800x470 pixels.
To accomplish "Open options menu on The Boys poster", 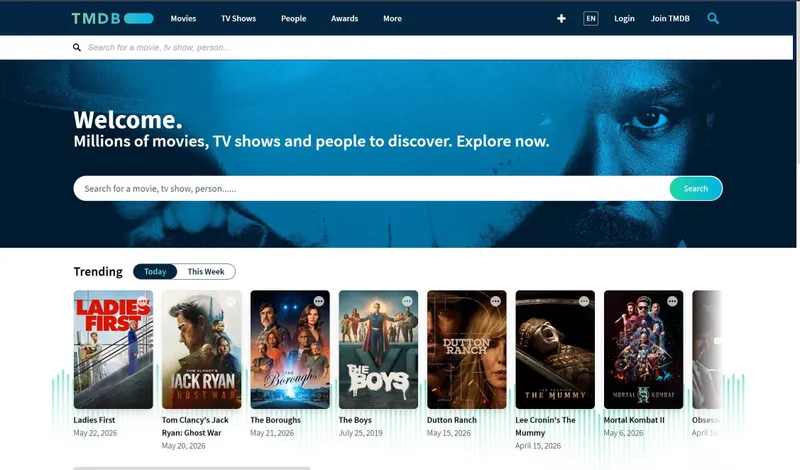I will [407, 301].
